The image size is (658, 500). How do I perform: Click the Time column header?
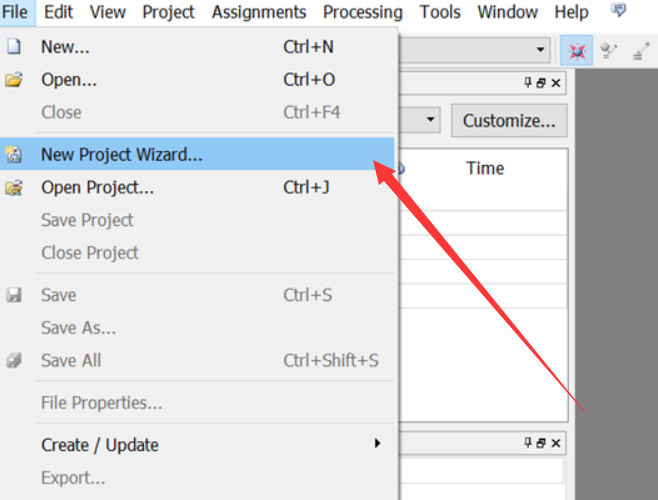[485, 169]
